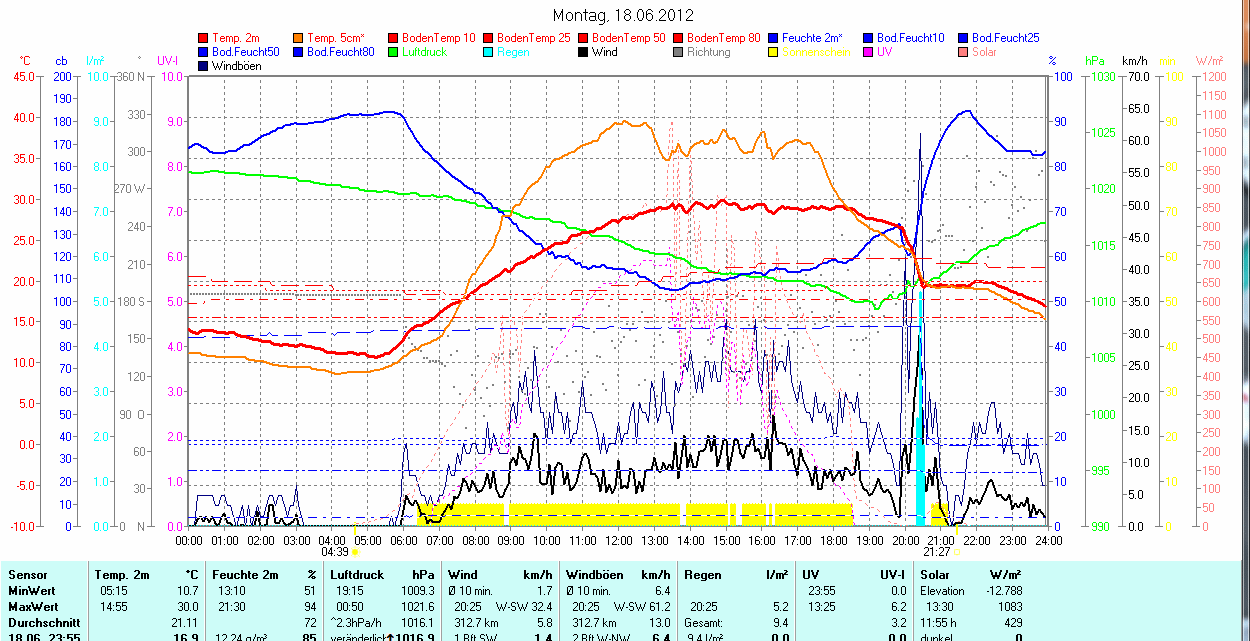Click the cyan Regen legend swatch
This screenshot has width=1250, height=641.
pos(488,52)
